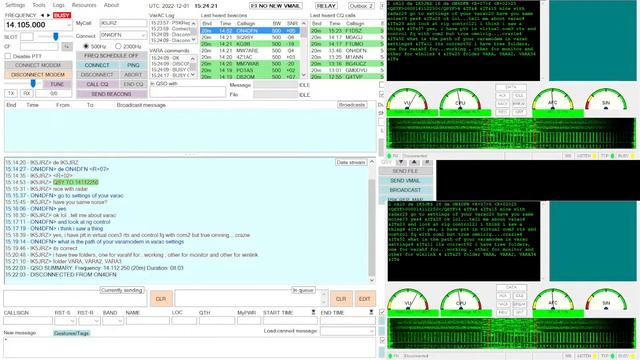Click the VU meter gauge in upper VARA panel
The image size is (640, 360).
coord(407,100)
